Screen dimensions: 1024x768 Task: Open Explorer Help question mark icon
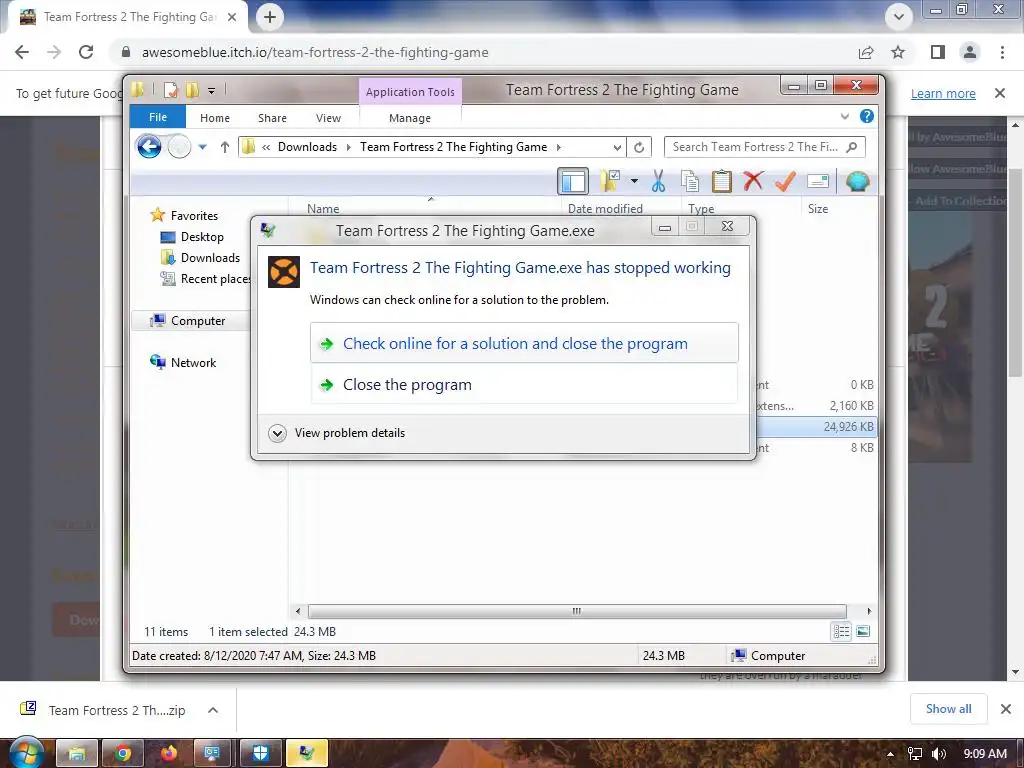pyautogui.click(x=867, y=116)
